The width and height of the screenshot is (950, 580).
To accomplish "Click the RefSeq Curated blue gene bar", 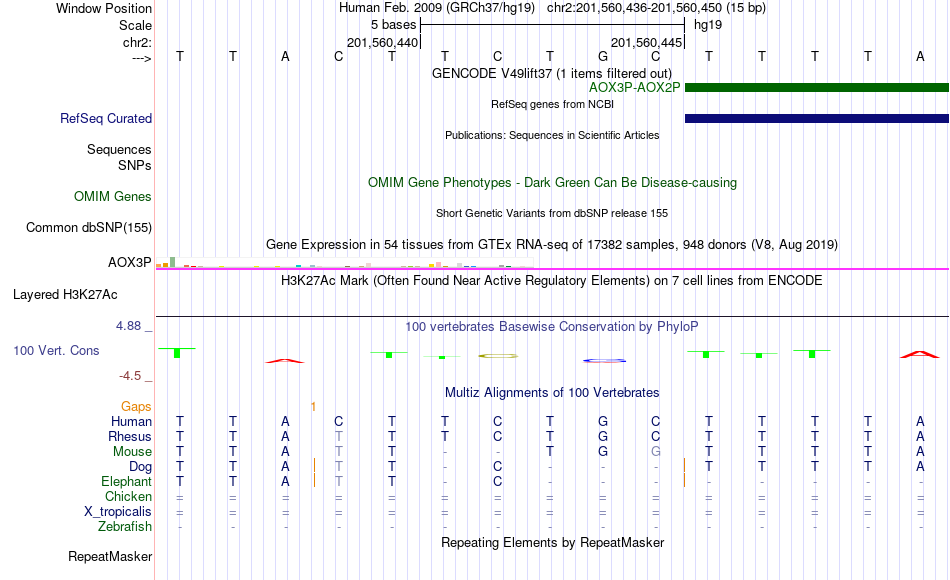I will coord(817,119).
